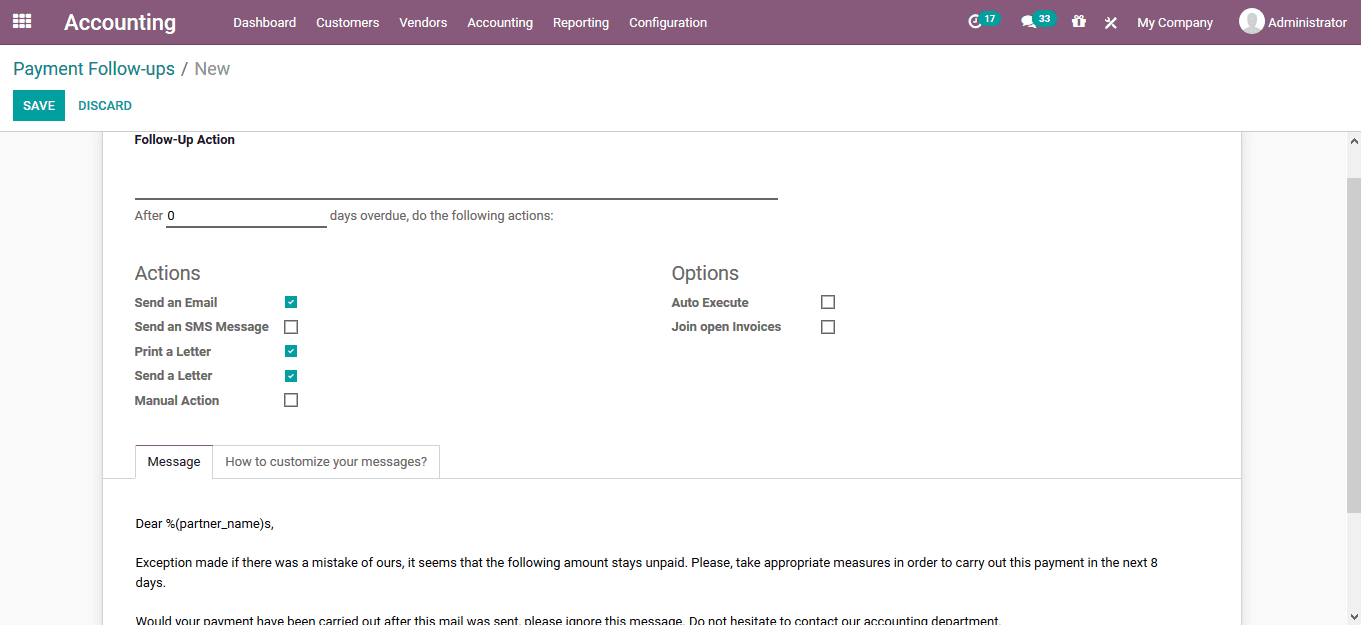1361x625 pixels.
Task: Open the activities clock icon showing 17
Action: tap(978, 21)
